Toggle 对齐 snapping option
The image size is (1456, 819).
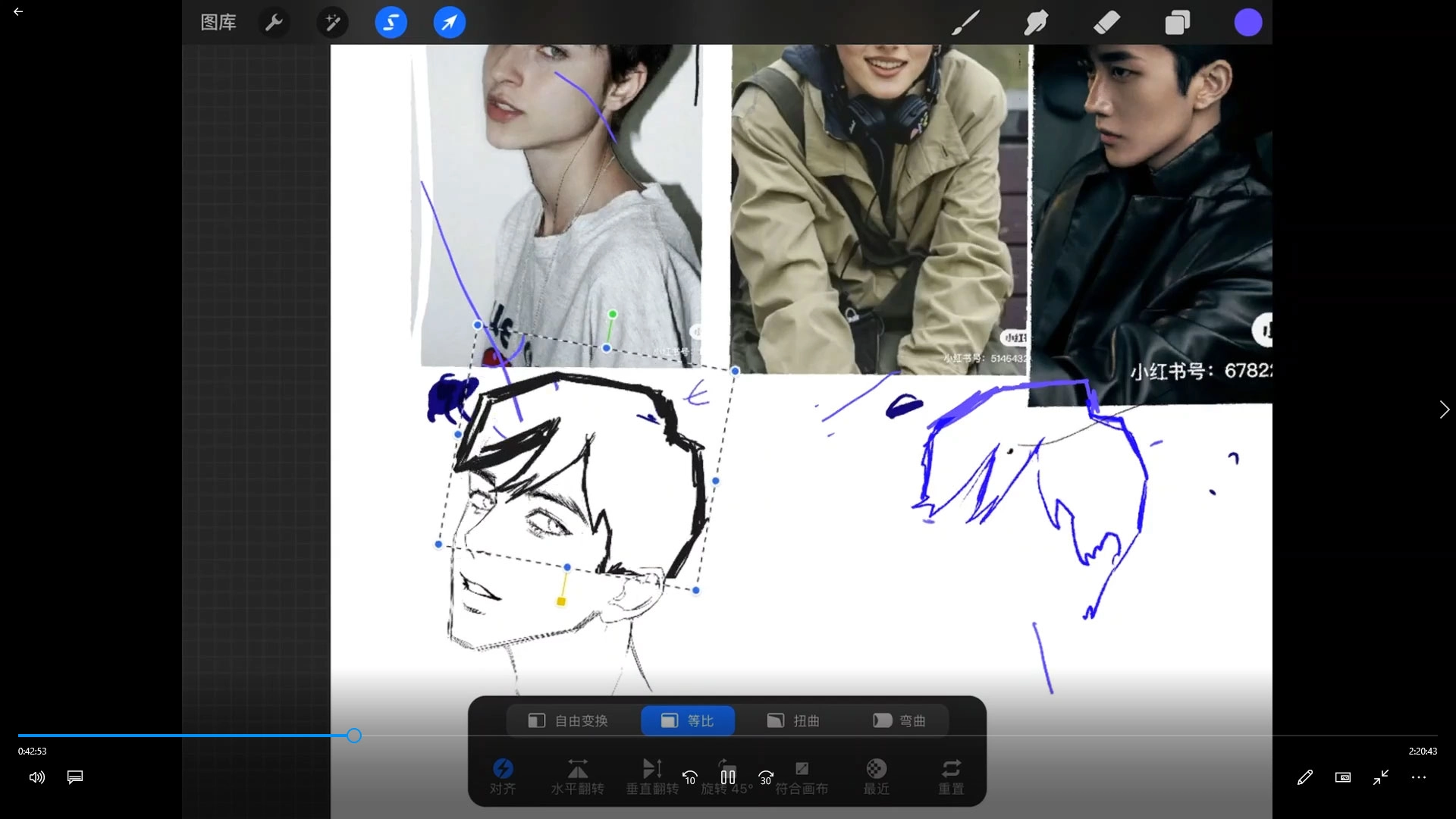(x=503, y=776)
